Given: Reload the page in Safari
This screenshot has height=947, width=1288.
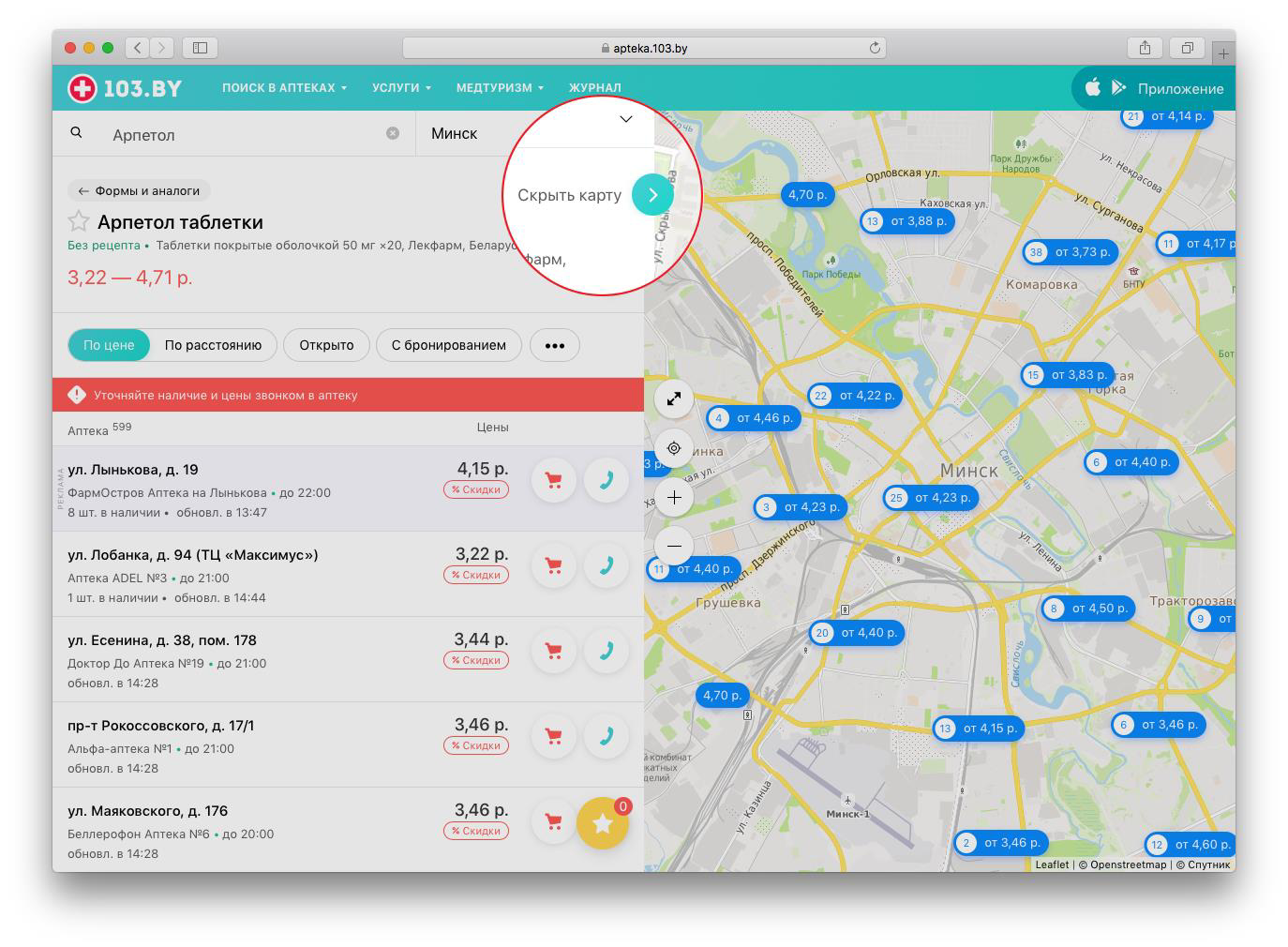Looking at the screenshot, I should click(x=875, y=48).
